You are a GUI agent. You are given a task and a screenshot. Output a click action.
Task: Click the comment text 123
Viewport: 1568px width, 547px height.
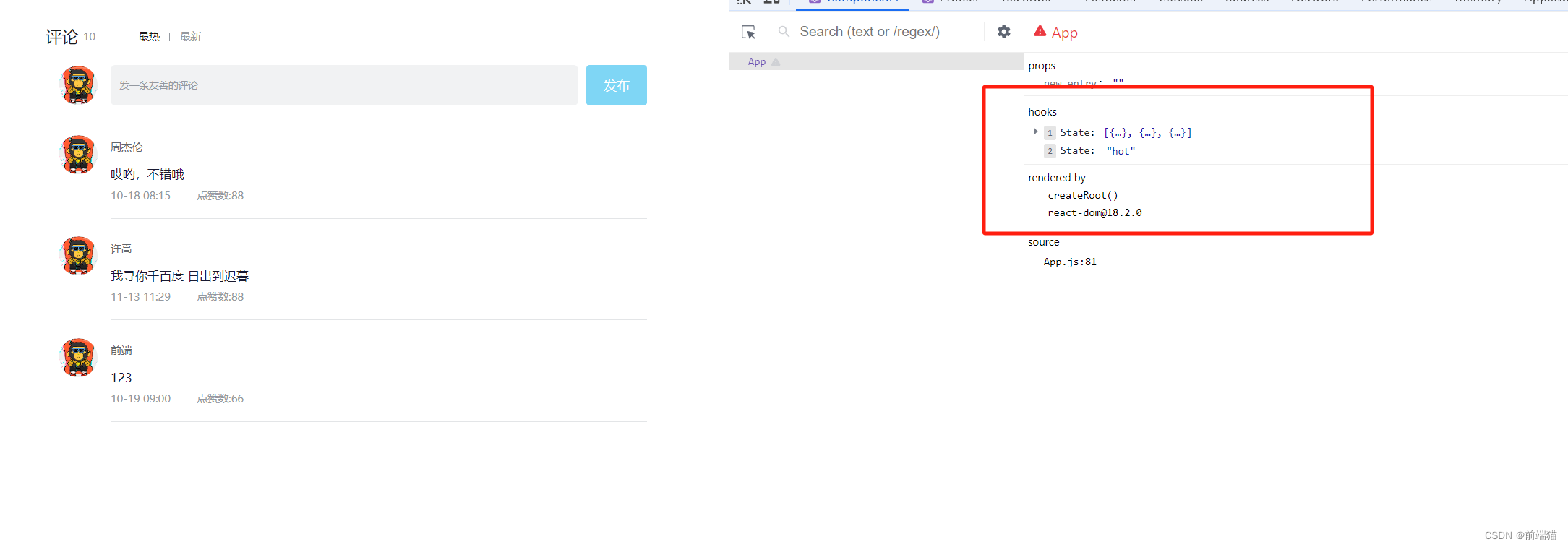(121, 378)
